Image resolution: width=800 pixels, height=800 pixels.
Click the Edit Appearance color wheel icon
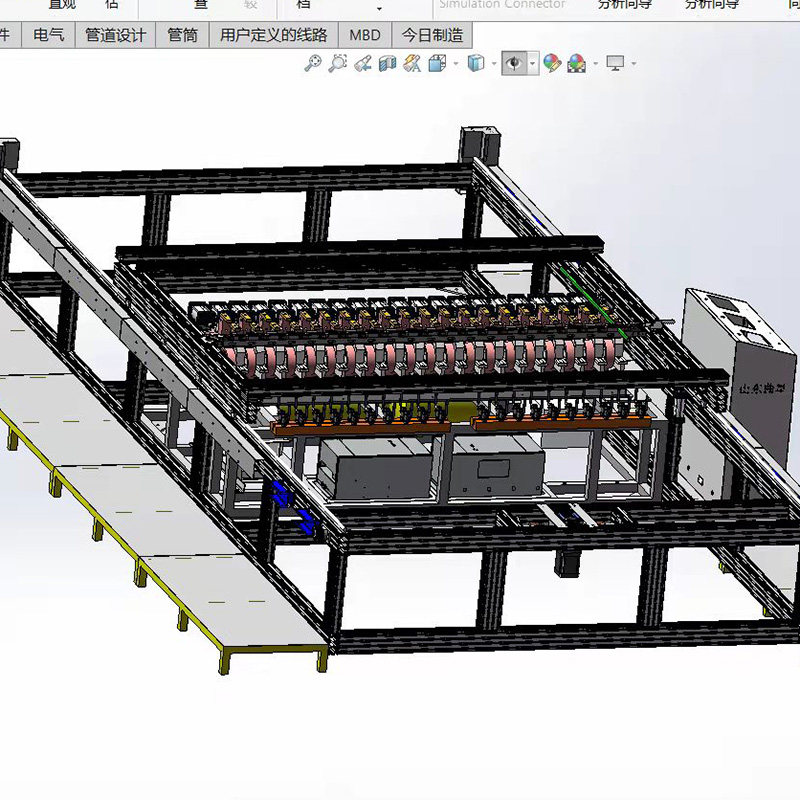click(551, 64)
